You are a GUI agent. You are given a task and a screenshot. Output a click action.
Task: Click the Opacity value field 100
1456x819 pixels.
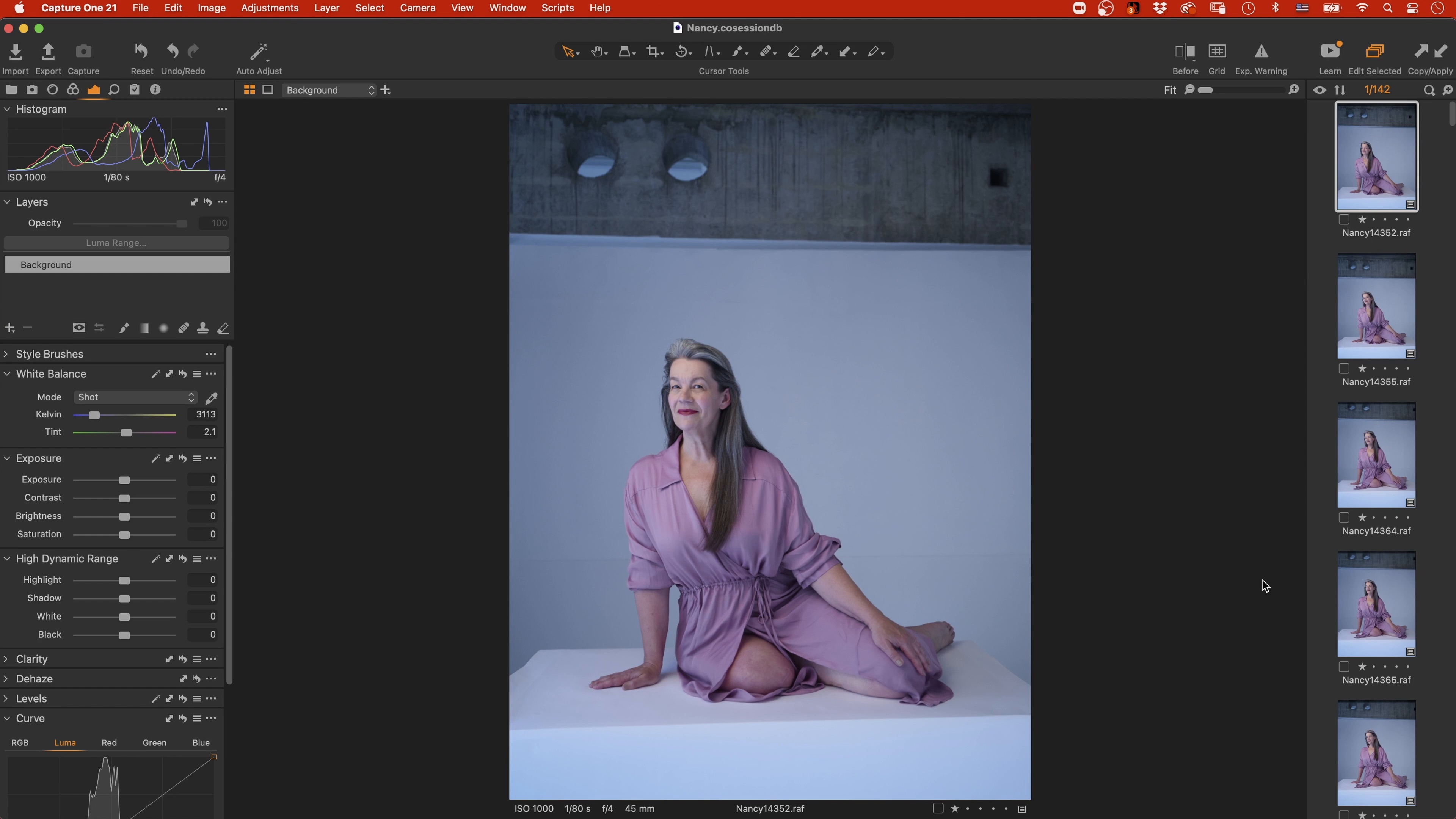pos(213,223)
